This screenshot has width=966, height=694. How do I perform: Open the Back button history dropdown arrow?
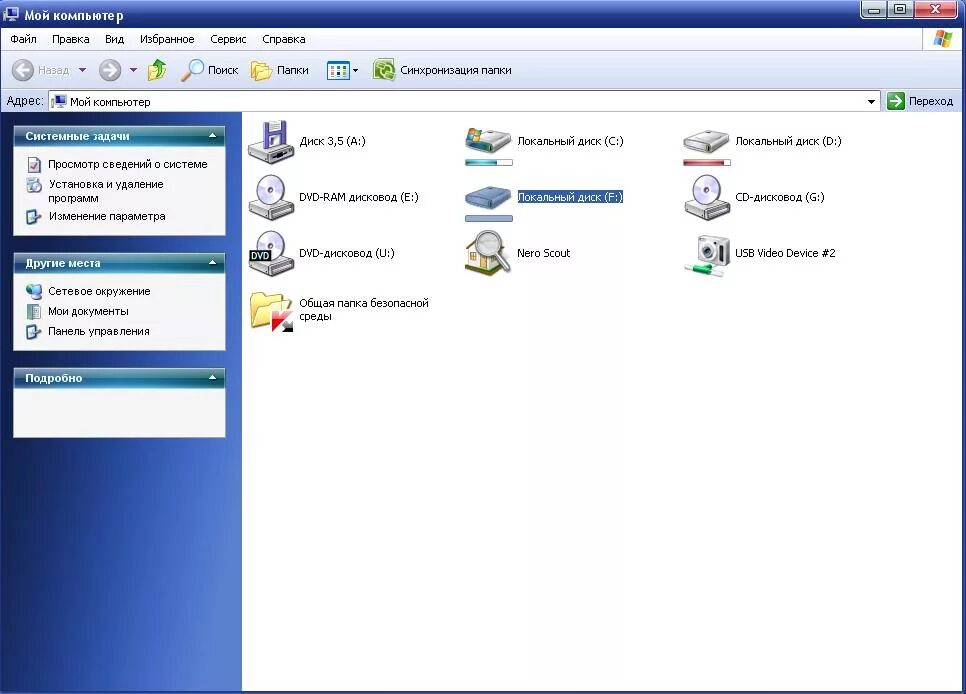pyautogui.click(x=83, y=70)
